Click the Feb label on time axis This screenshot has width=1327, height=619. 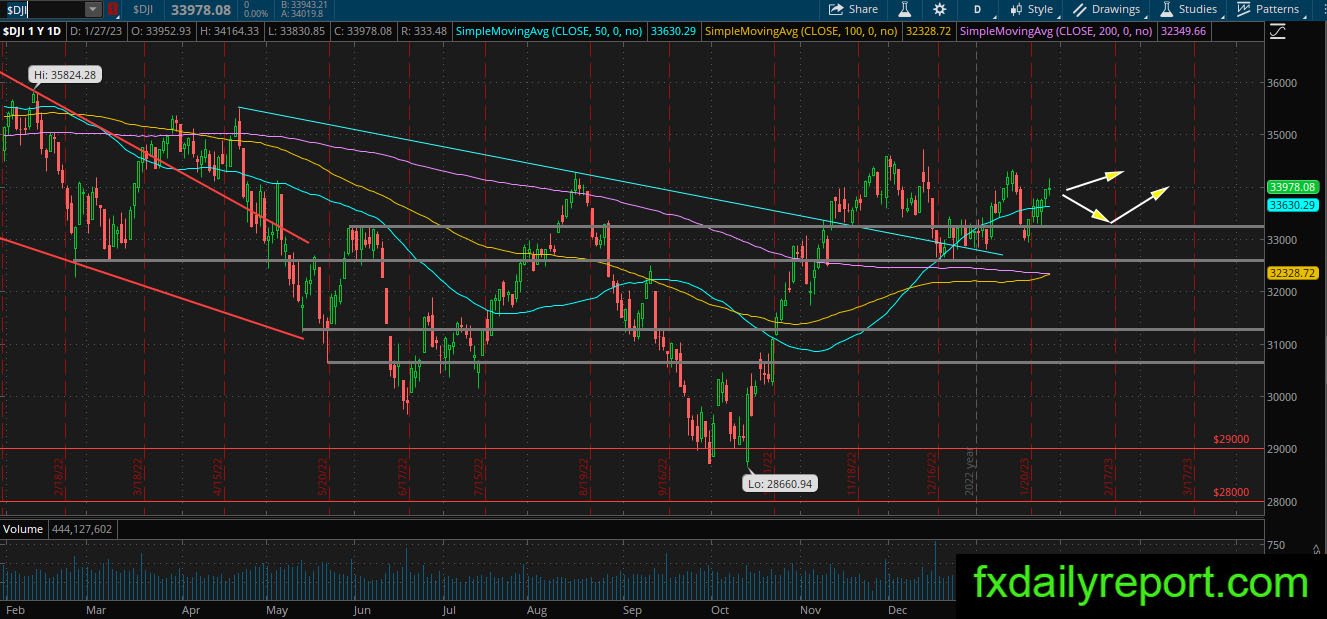15,609
